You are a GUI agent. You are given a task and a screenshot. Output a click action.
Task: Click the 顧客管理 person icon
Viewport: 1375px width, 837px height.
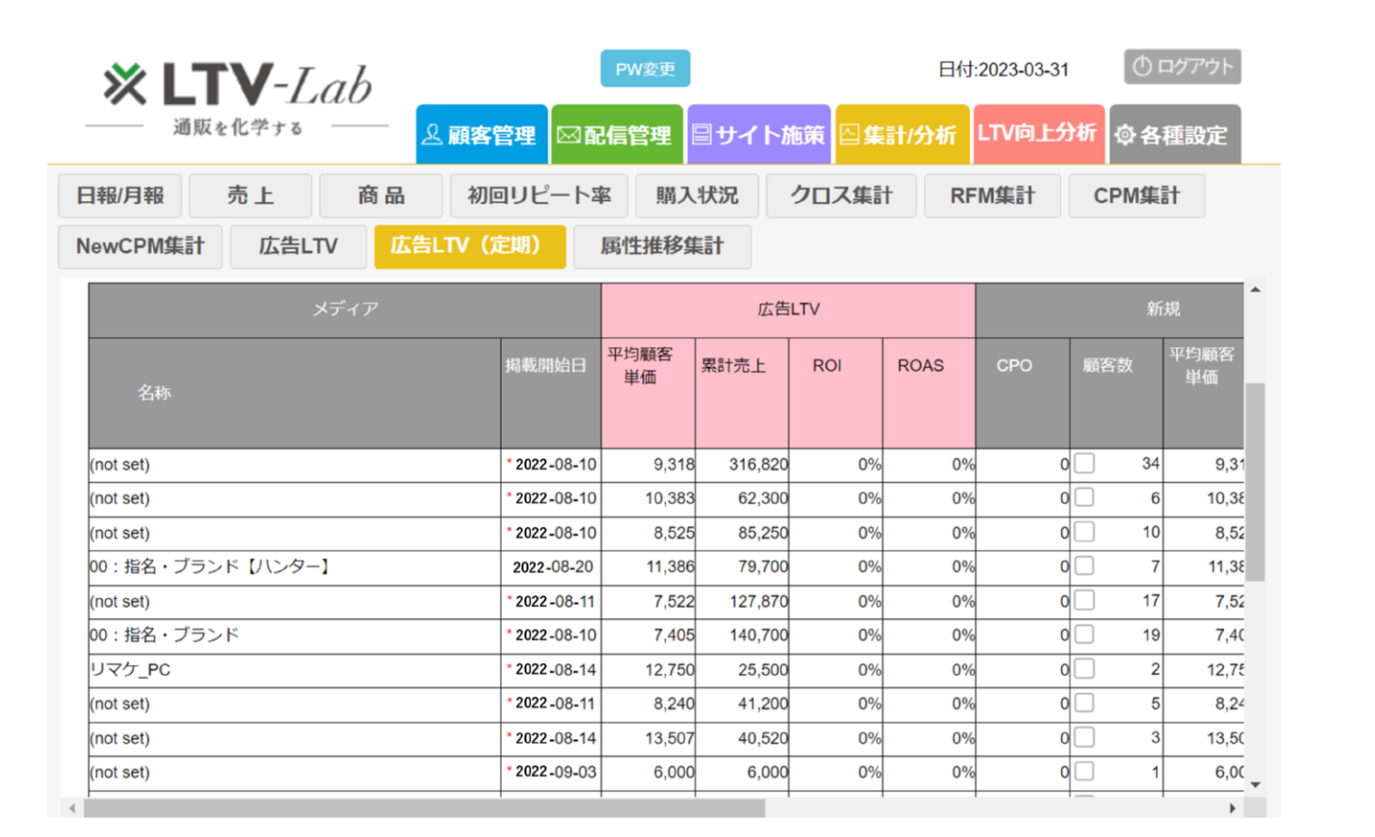pyautogui.click(x=432, y=135)
